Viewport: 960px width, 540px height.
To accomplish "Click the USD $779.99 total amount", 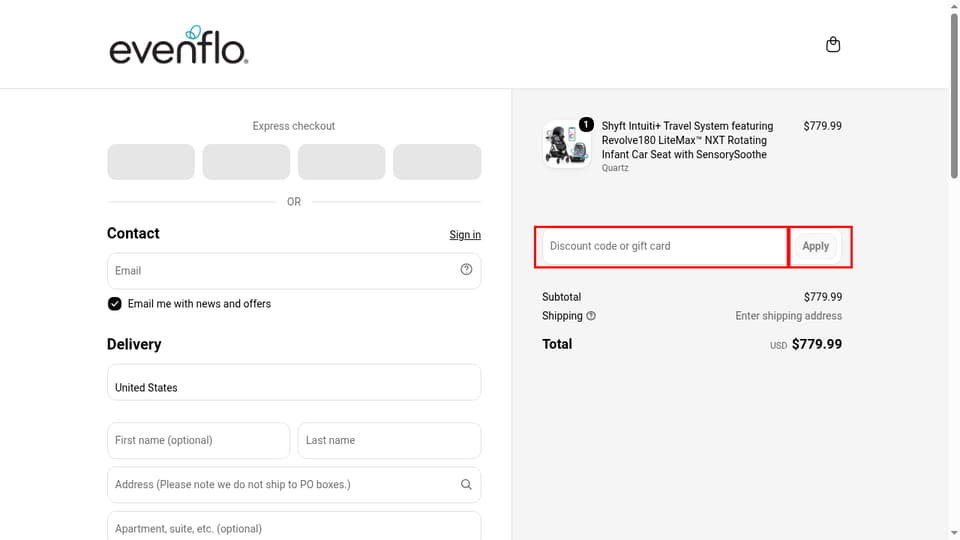I will pyautogui.click(x=806, y=344).
